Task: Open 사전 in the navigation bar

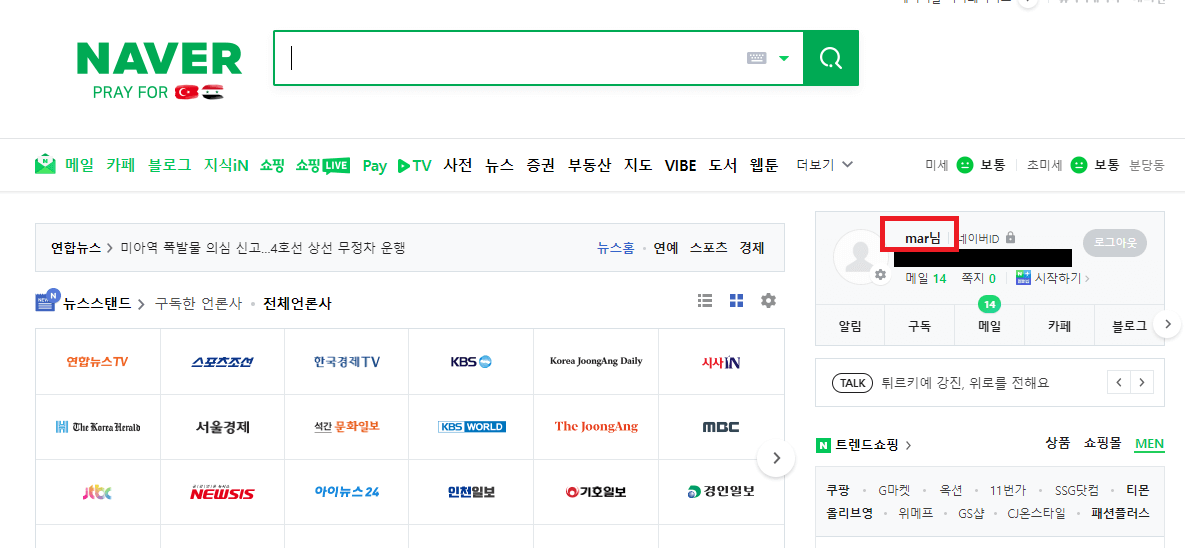Action: click(x=458, y=165)
